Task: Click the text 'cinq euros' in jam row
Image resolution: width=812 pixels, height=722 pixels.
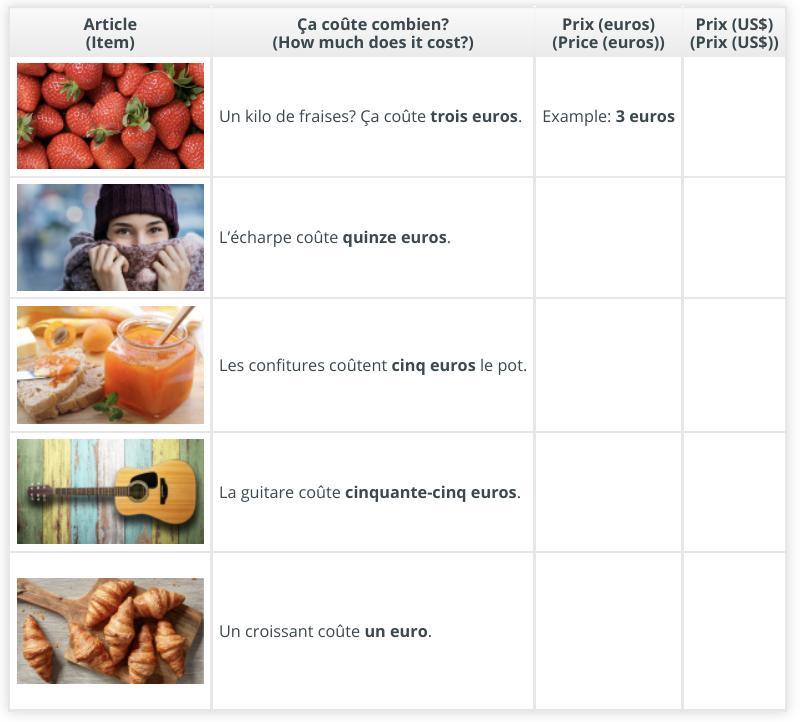Action: click(x=433, y=366)
